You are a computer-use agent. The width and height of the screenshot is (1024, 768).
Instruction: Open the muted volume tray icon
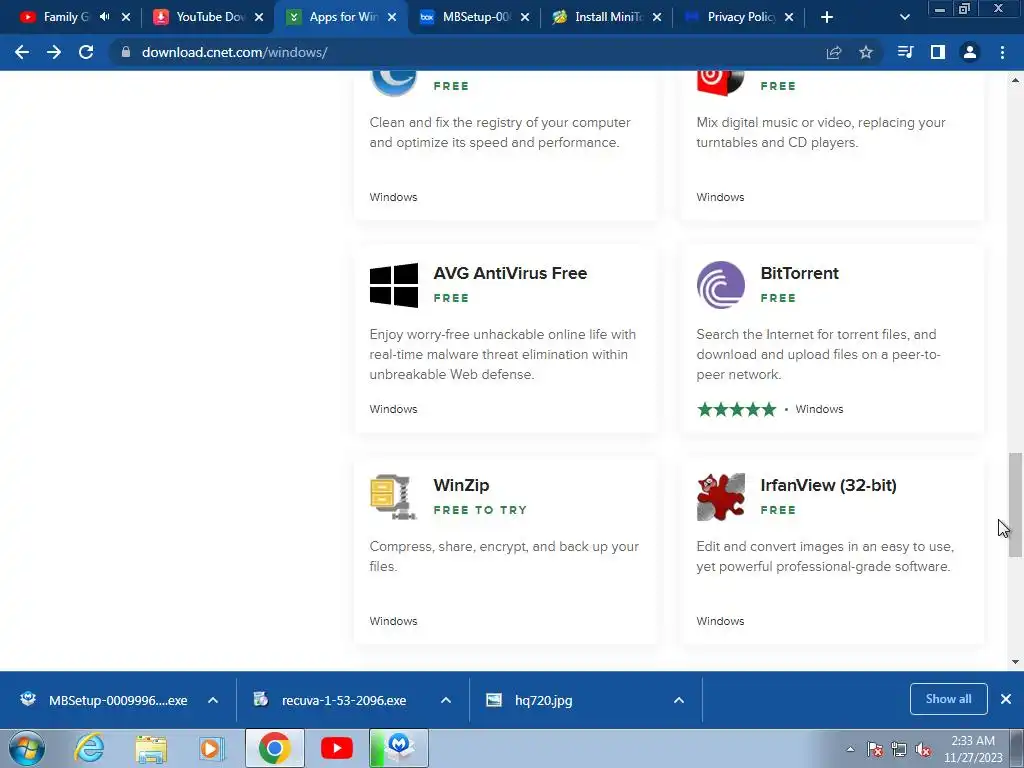923,749
